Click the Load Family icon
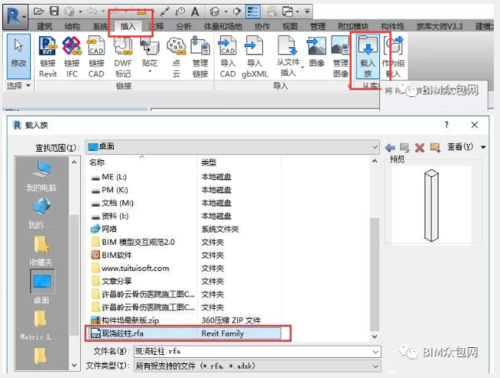 368,56
